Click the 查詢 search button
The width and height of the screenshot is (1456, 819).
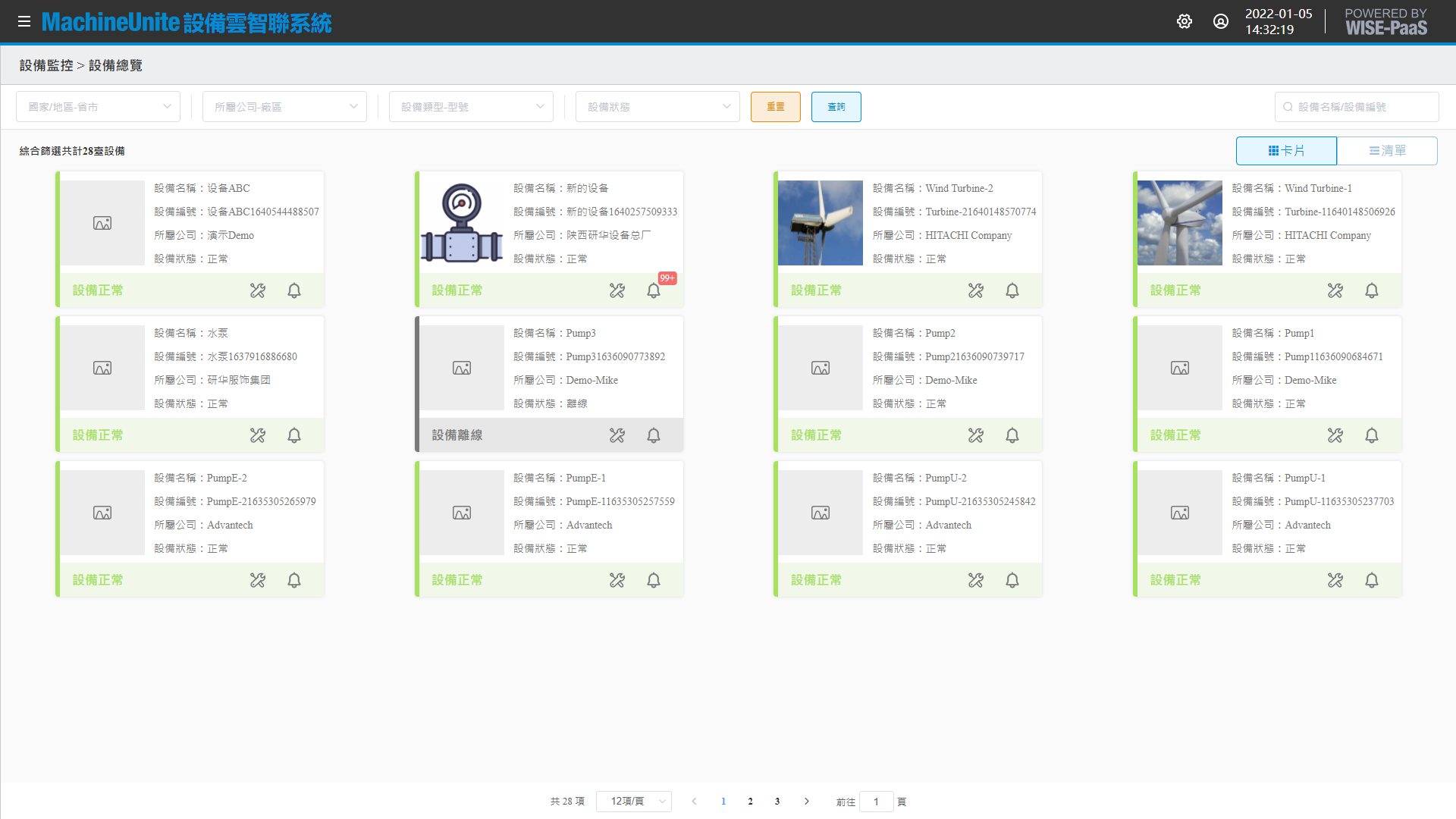(x=836, y=107)
